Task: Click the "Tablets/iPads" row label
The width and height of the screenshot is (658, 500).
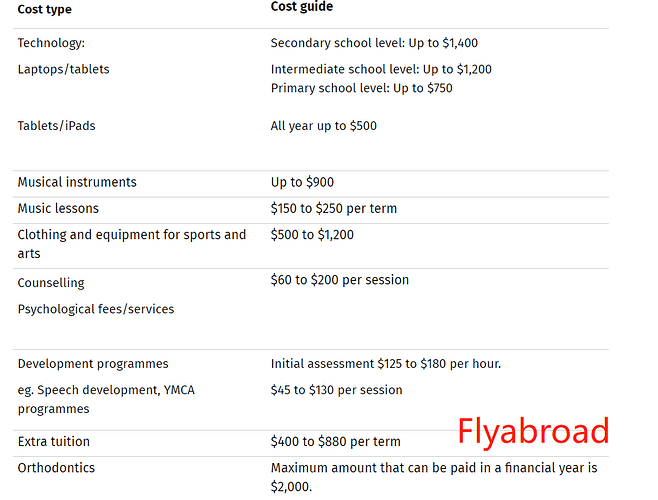Action: 56,126
